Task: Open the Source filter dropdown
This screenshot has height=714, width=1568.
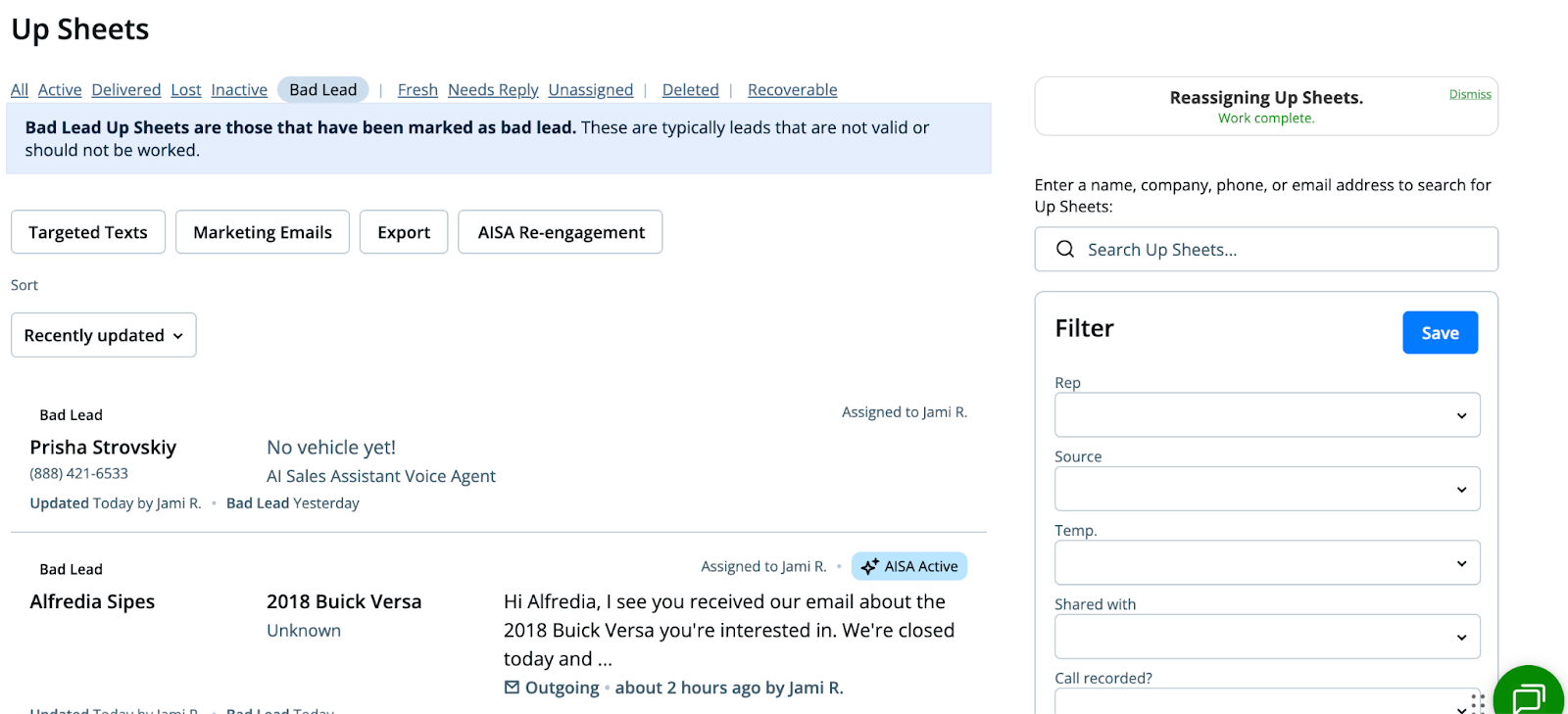Action: click(1267, 489)
